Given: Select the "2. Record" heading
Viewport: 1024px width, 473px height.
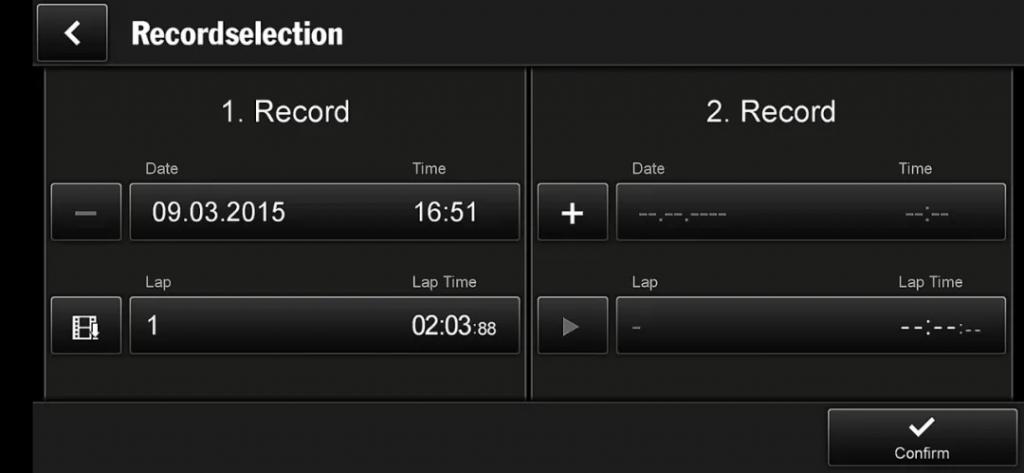Looking at the screenshot, I should click(771, 111).
